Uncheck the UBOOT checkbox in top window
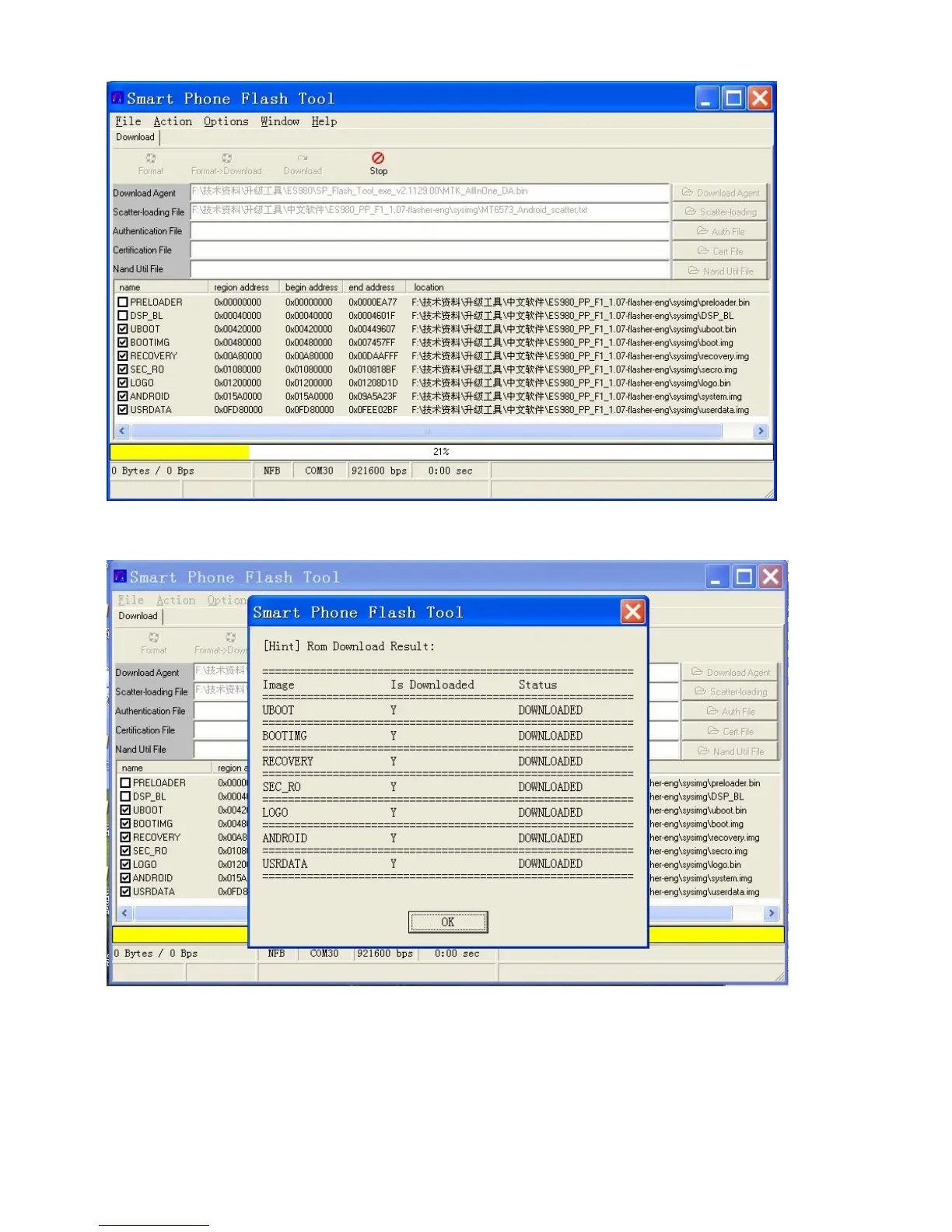The width and height of the screenshot is (952, 1232). tap(122, 329)
